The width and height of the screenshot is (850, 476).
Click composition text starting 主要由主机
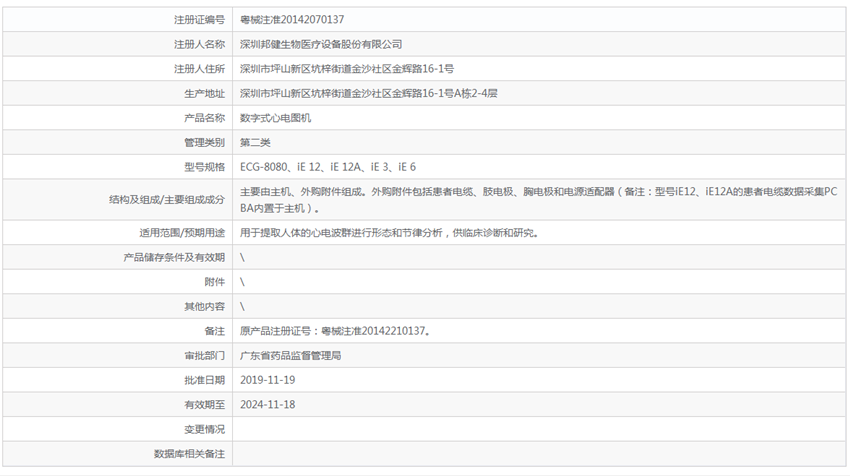click(538, 200)
